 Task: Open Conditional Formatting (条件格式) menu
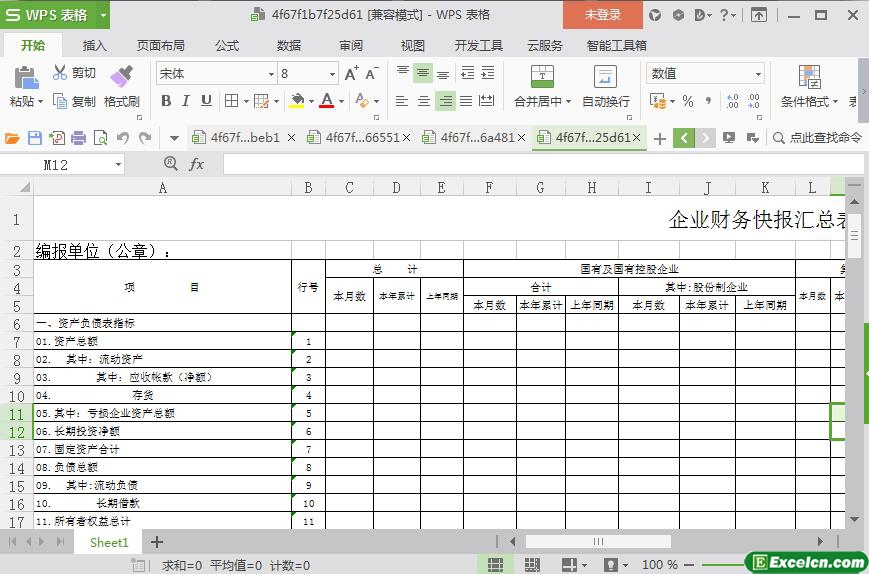coord(809,86)
